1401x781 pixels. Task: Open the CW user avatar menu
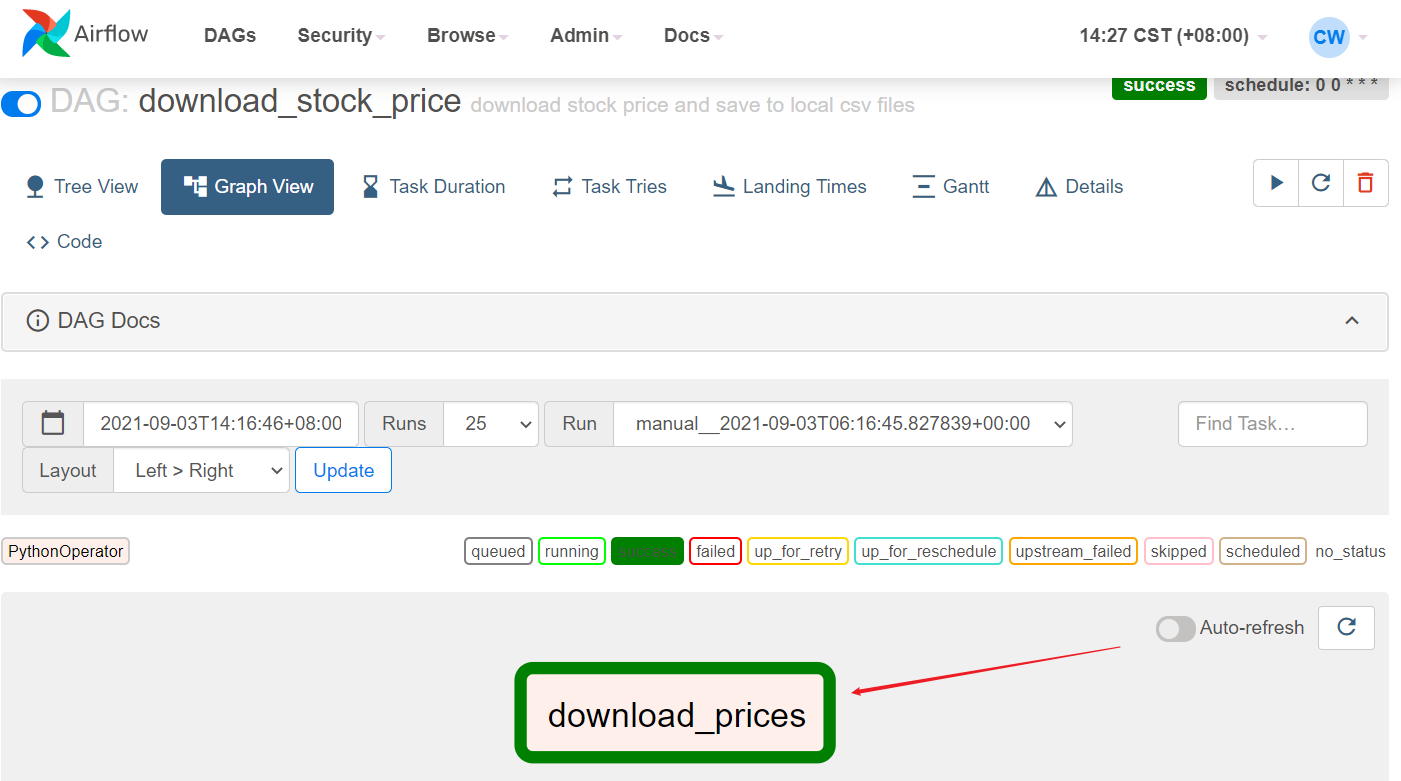coord(1329,37)
